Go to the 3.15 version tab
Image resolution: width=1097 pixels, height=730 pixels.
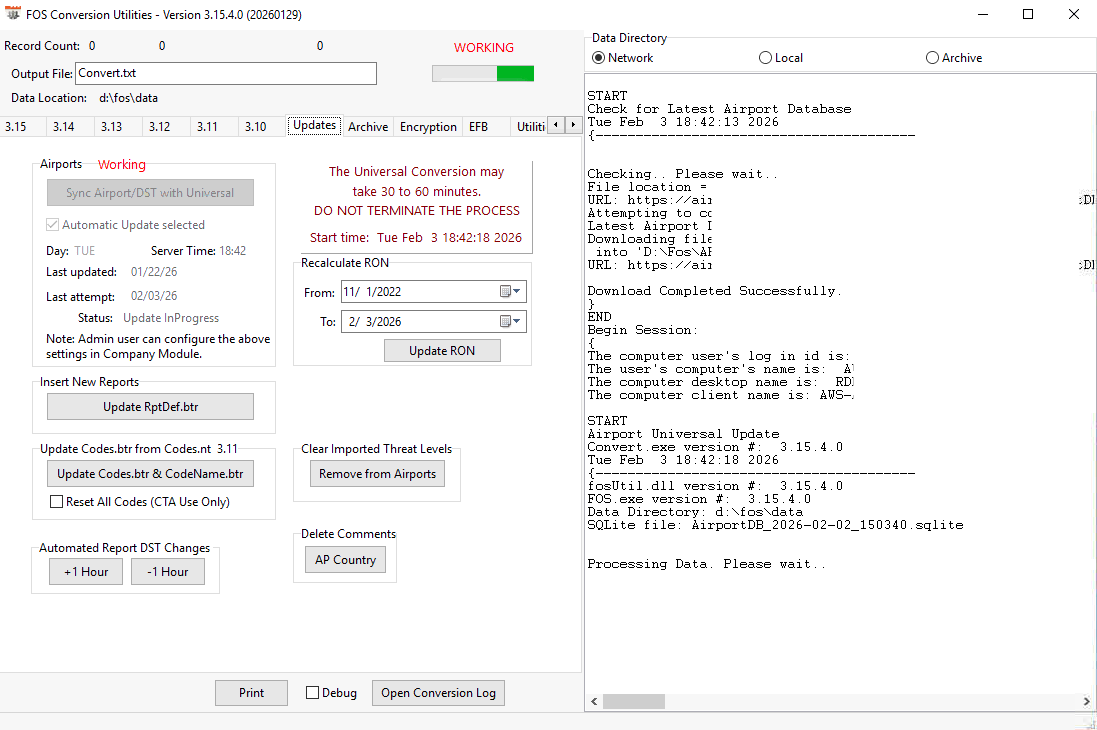pos(16,127)
